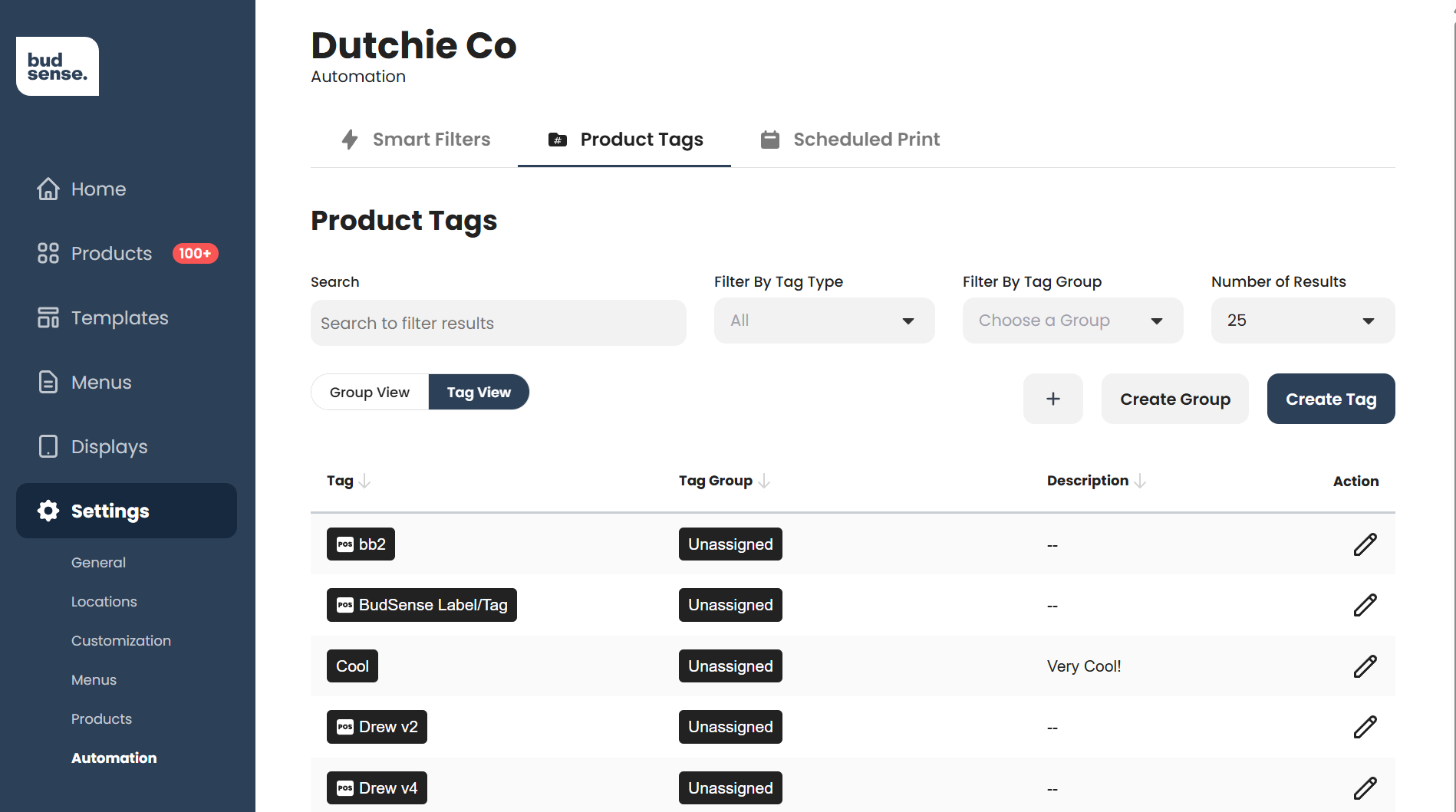Click the Create Group button

(x=1175, y=399)
